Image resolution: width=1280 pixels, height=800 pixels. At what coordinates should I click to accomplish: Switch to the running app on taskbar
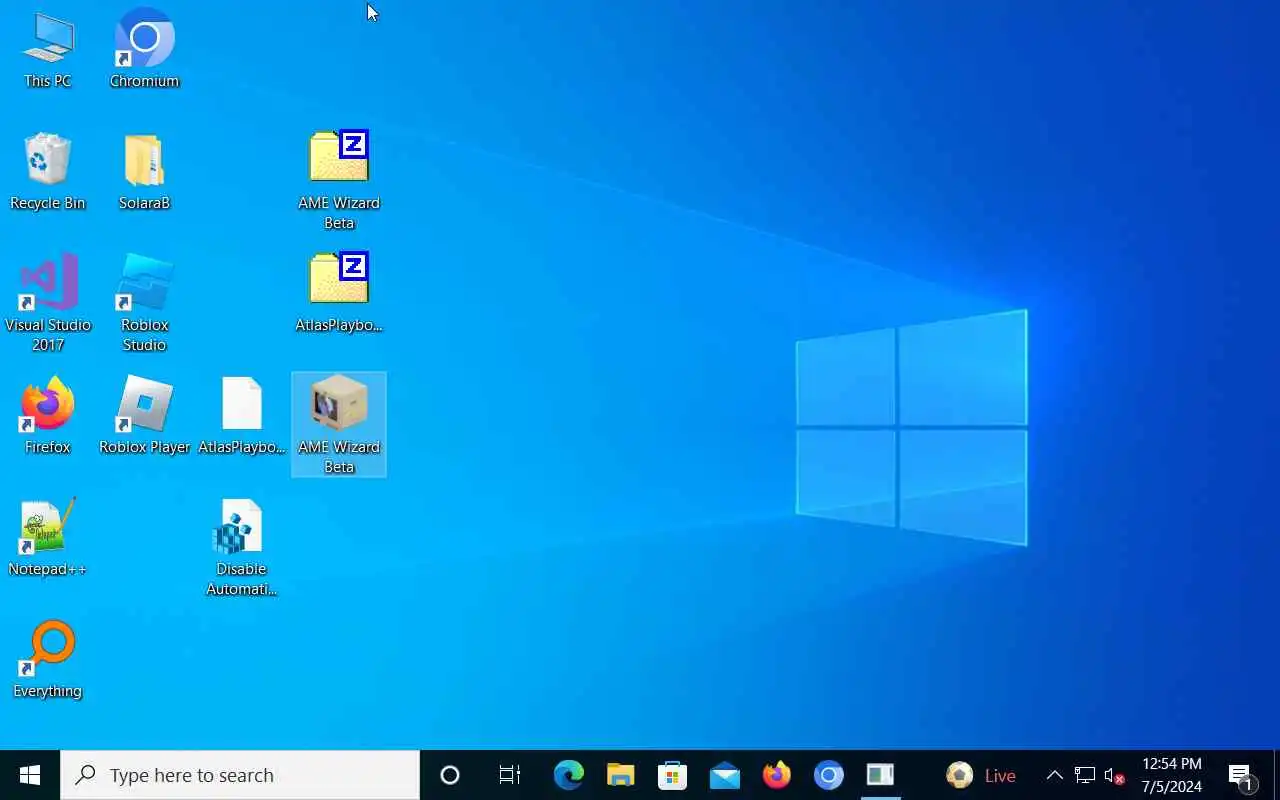[x=881, y=775]
